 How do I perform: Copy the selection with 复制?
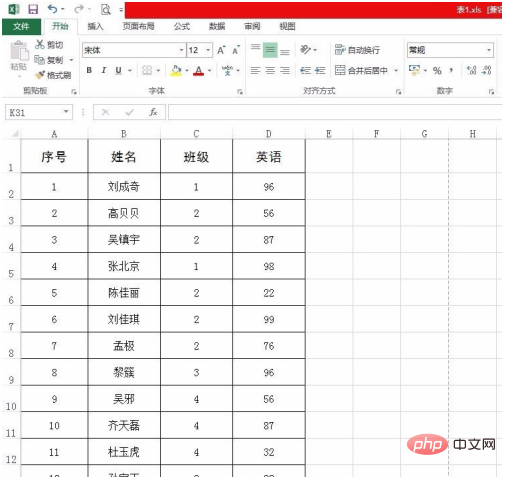[x=49, y=60]
